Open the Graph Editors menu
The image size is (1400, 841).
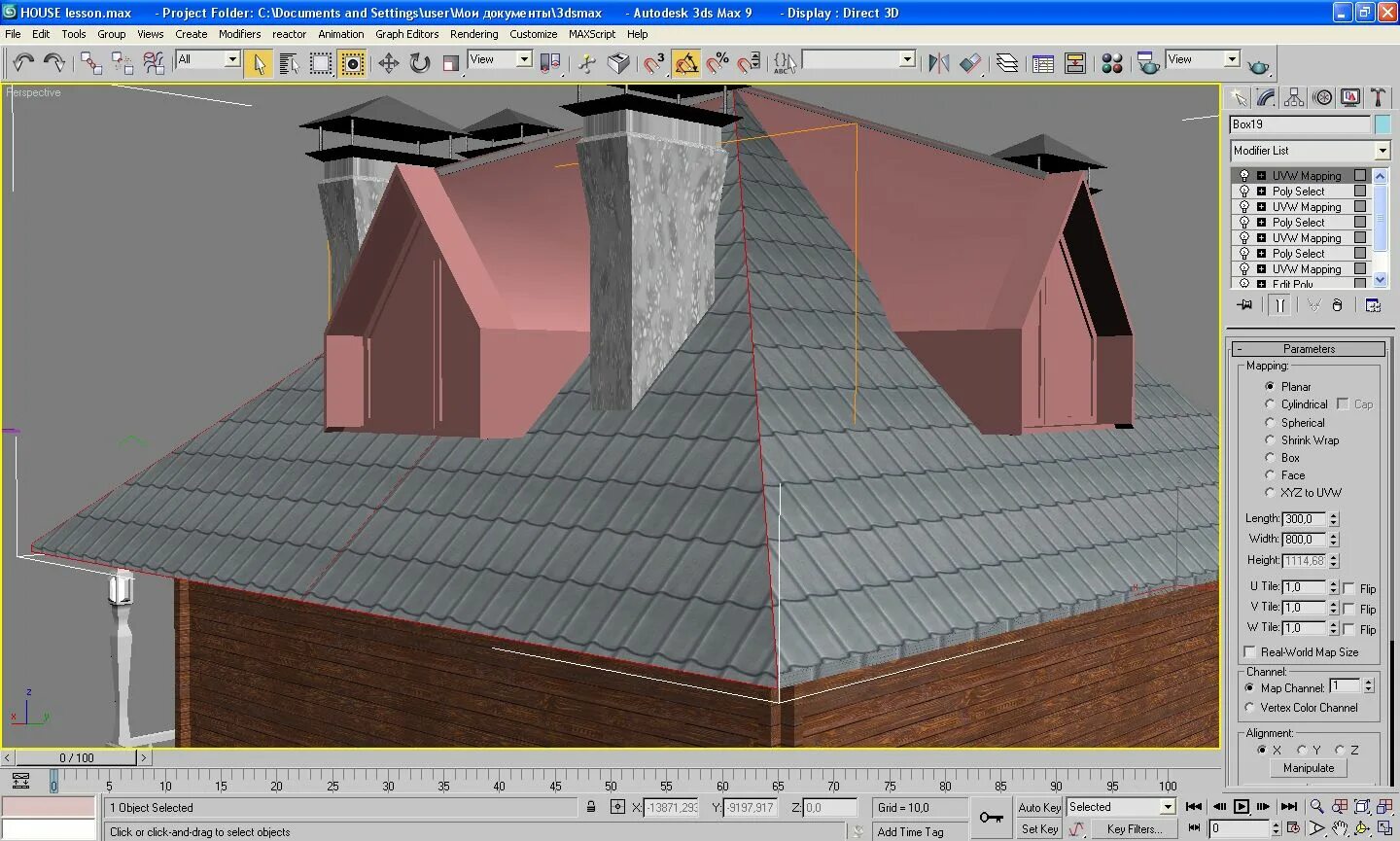pos(406,34)
